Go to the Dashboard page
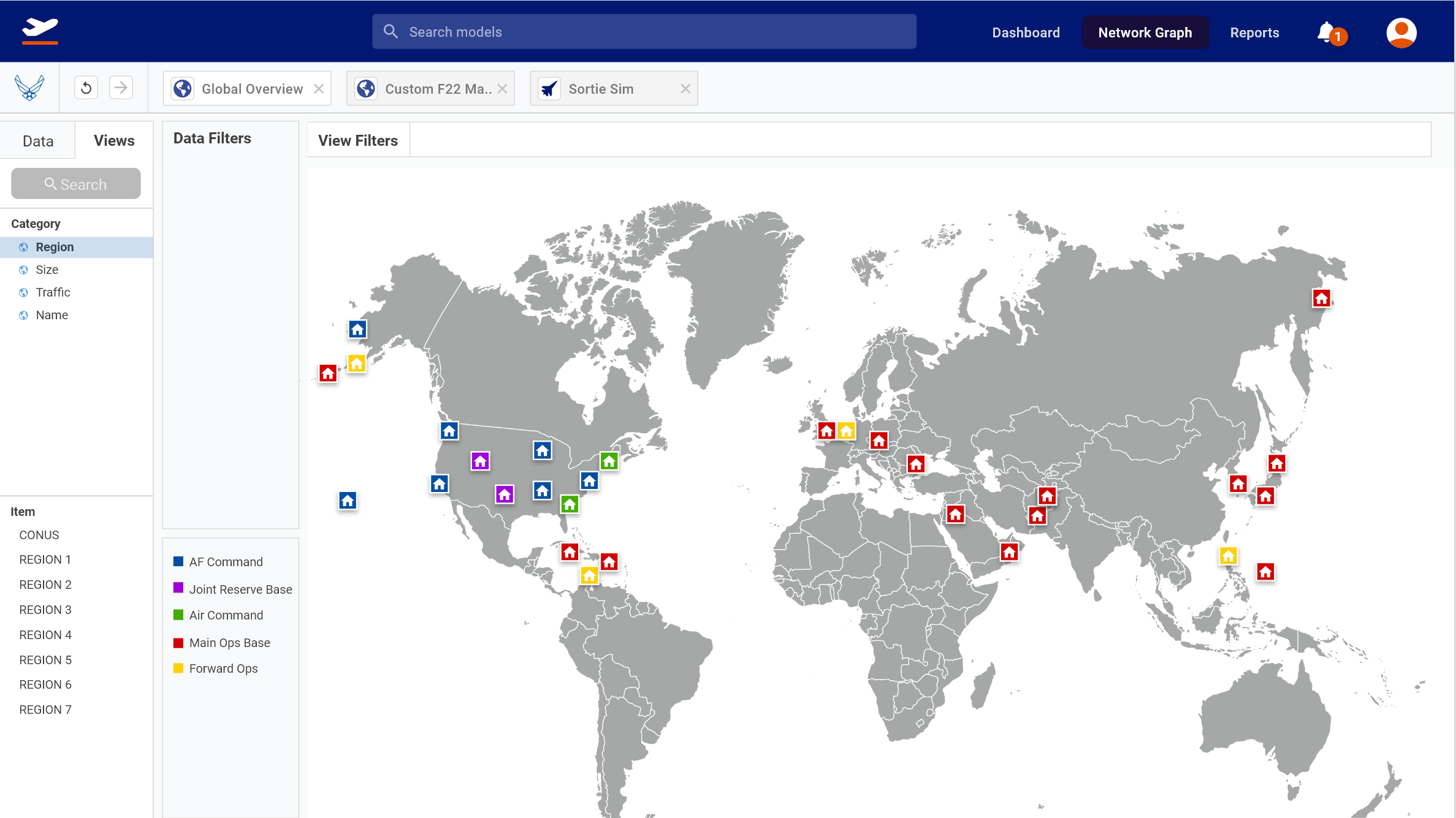Image resolution: width=1456 pixels, height=818 pixels. tap(1026, 32)
